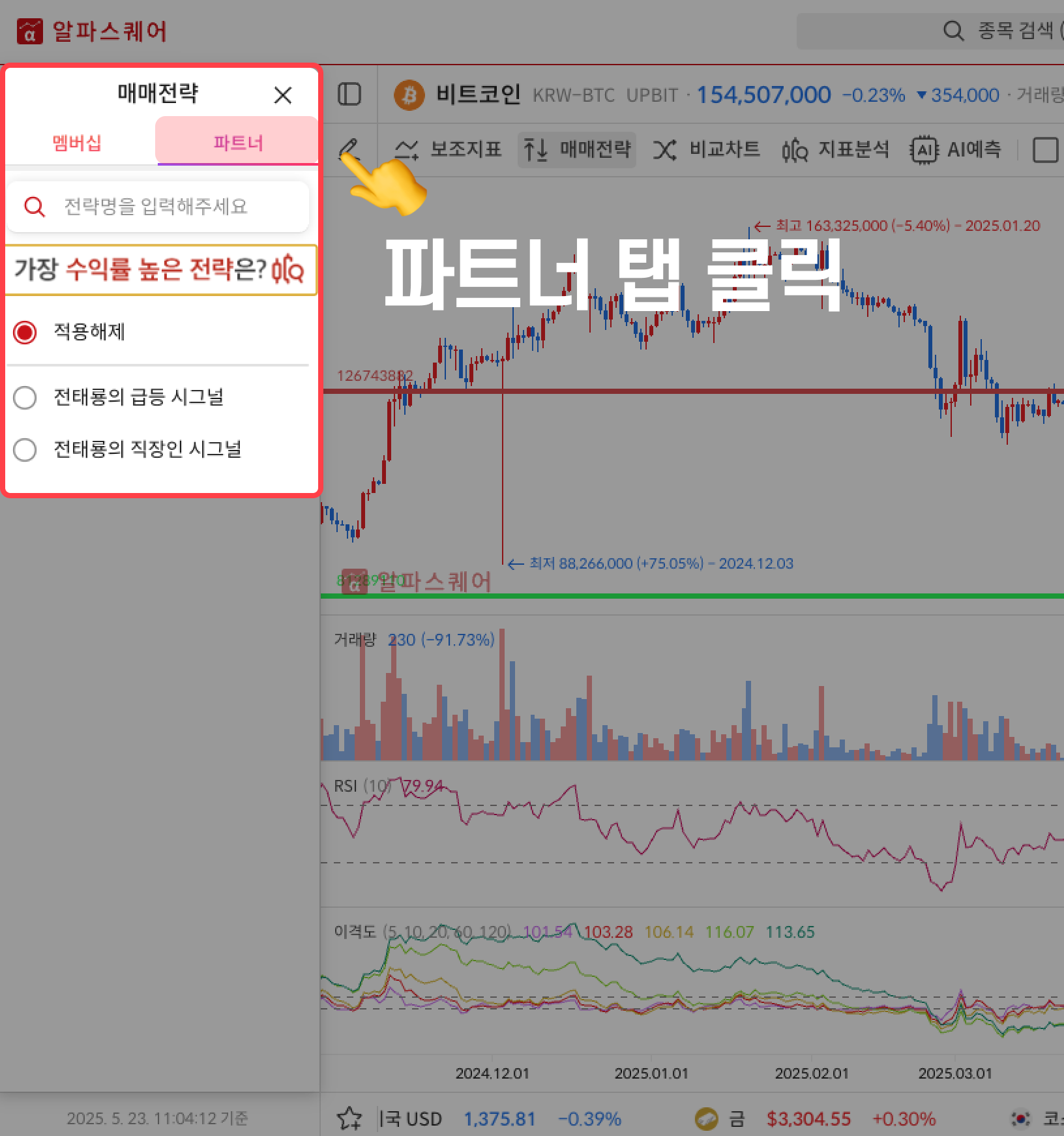Click the timestamp 2025. 5. 23. 11:04:12 기준

[158, 1118]
